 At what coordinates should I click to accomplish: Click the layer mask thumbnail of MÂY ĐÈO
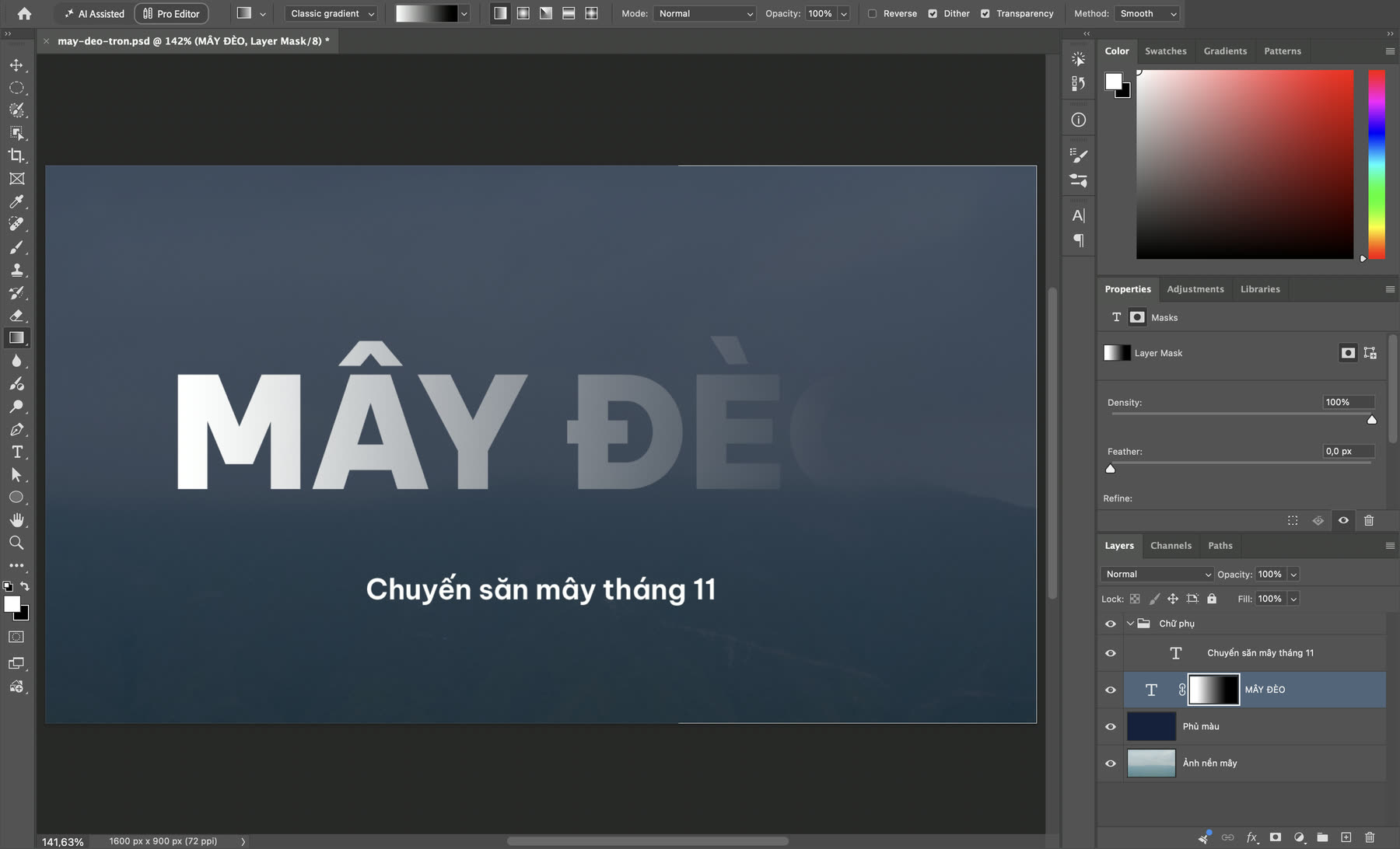coord(1213,690)
